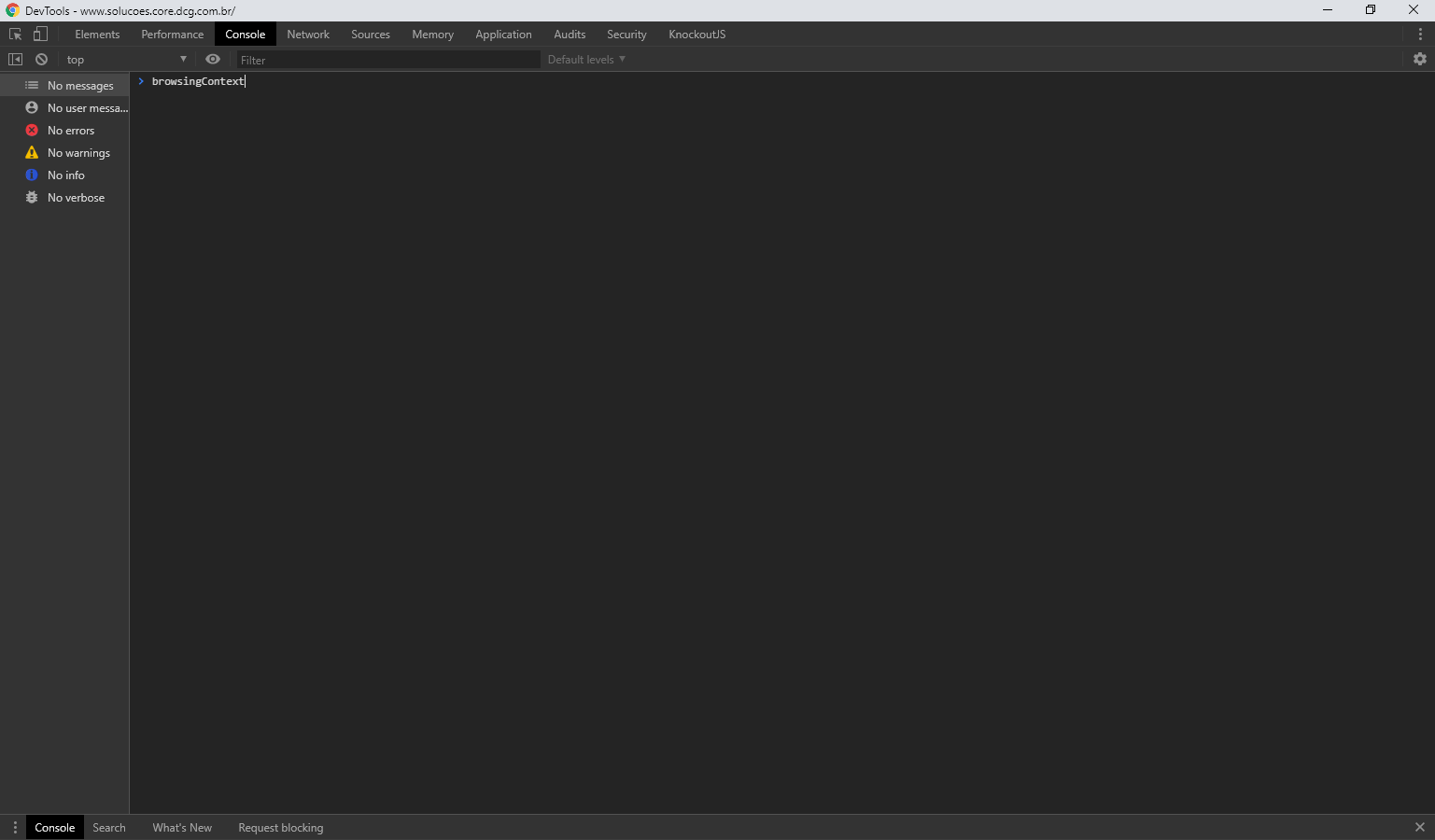Switch to the Network tab
Viewport: 1435px width, 840px height.
pos(308,35)
